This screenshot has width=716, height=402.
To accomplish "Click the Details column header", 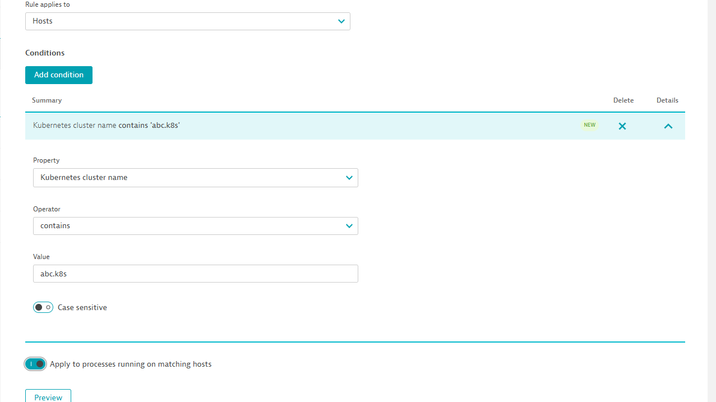I will coord(667,101).
